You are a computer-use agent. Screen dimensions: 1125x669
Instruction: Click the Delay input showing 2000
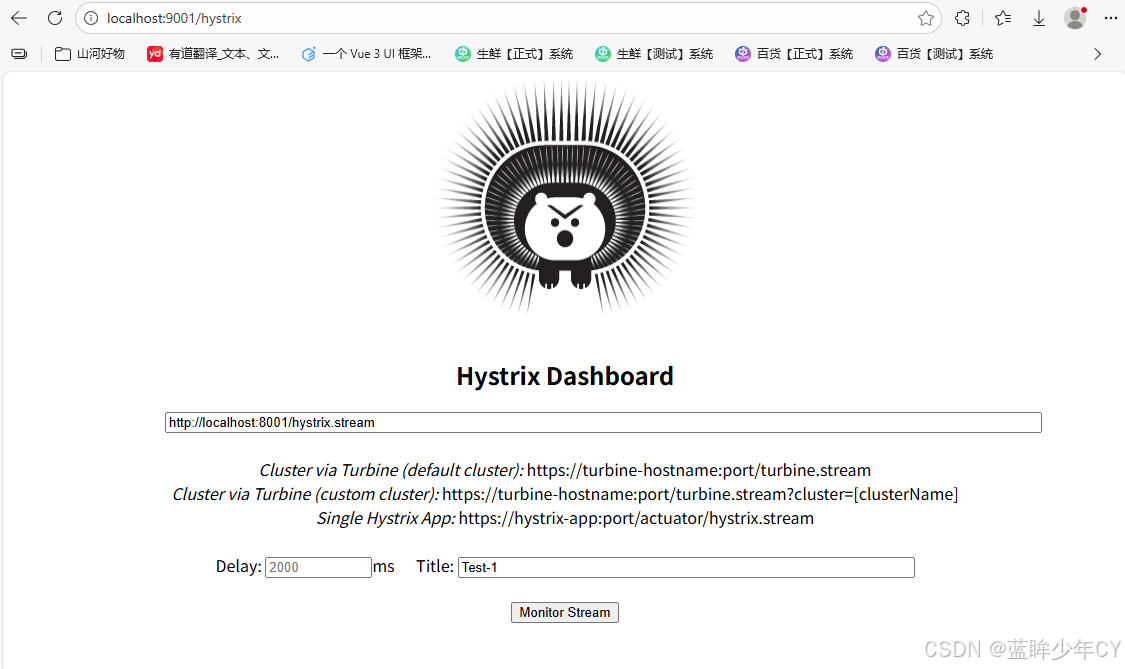pos(318,567)
